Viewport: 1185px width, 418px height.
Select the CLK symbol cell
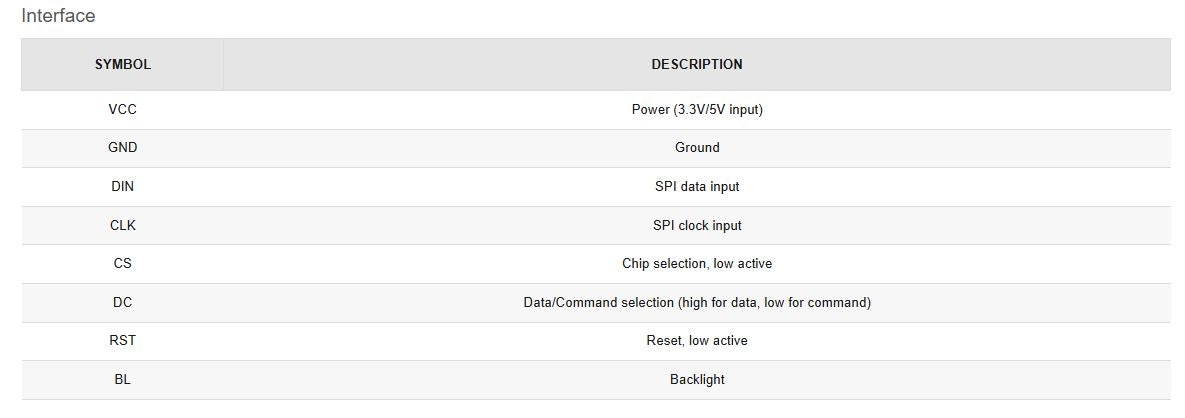(x=122, y=225)
